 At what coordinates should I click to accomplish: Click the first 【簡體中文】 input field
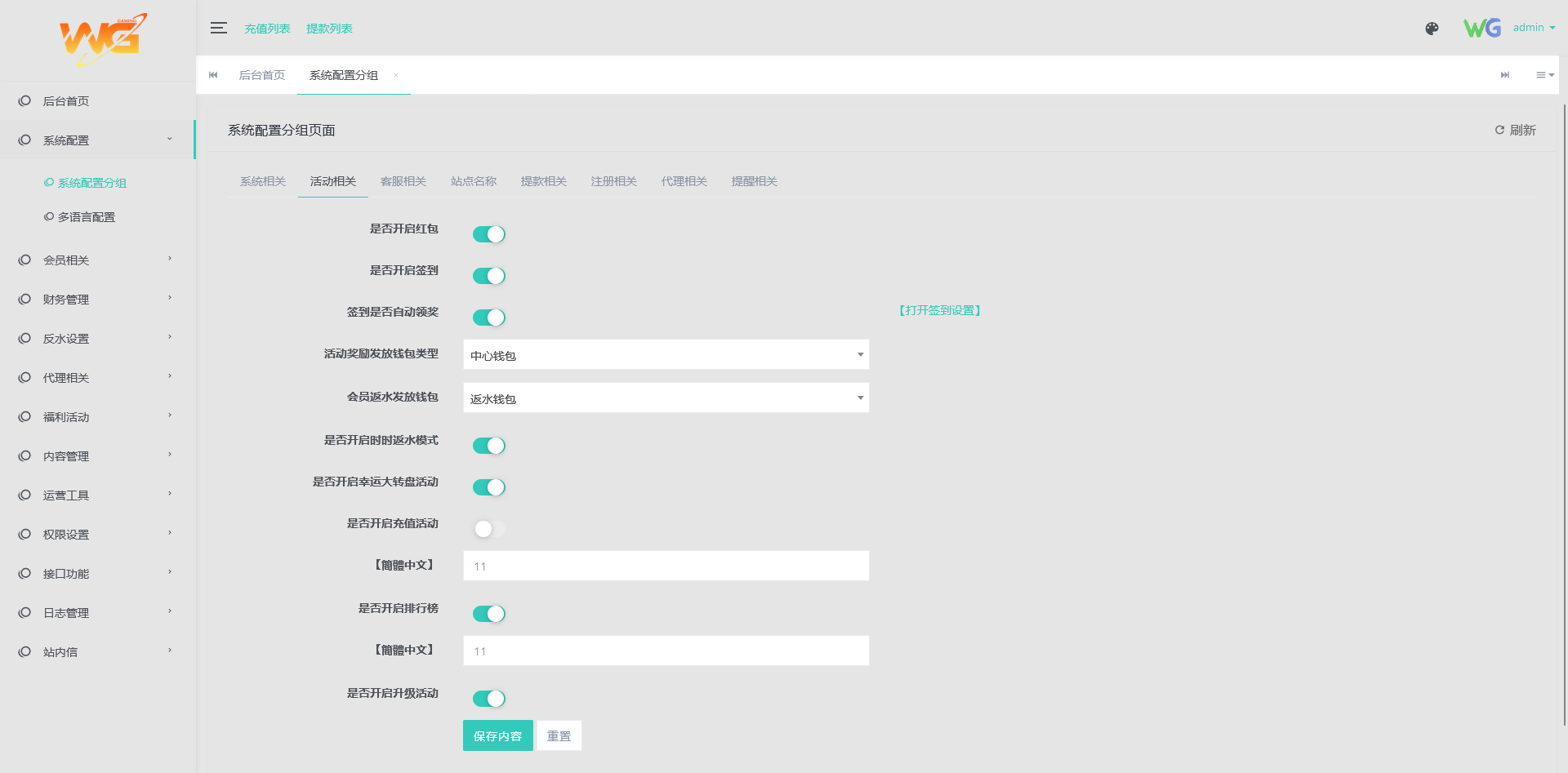click(666, 566)
